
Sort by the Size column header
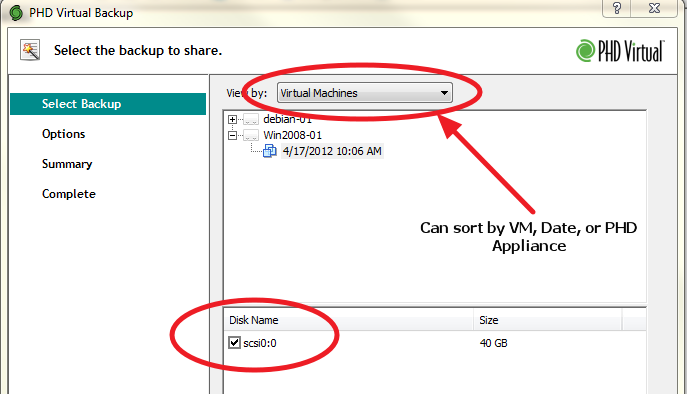pos(548,320)
